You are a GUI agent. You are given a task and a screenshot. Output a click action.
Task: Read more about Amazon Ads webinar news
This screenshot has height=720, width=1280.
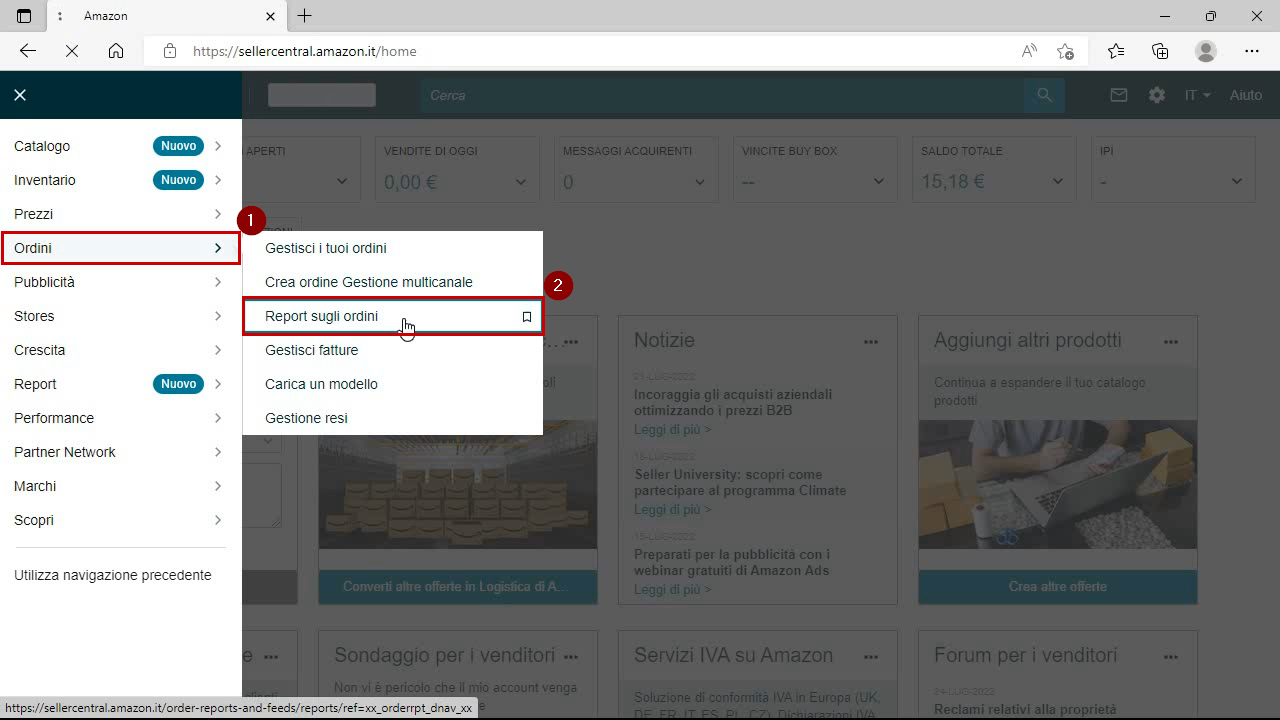(x=672, y=589)
